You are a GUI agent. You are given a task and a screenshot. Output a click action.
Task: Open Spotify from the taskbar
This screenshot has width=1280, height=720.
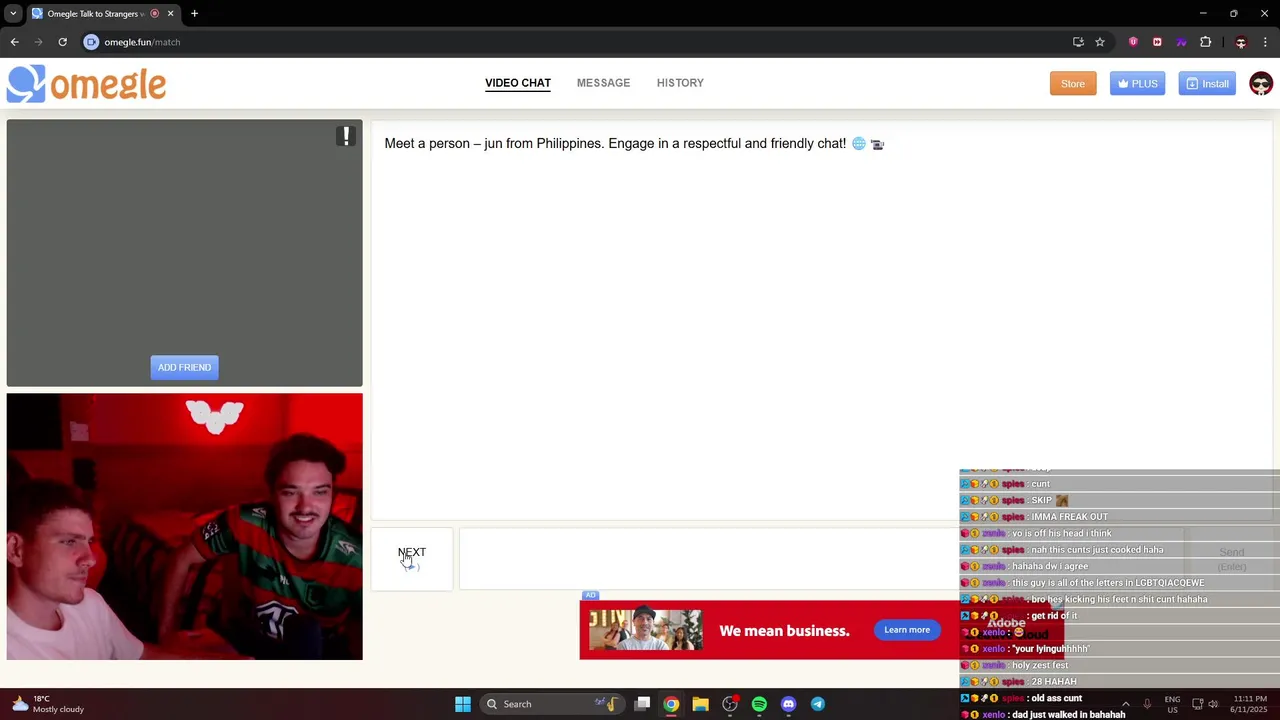[759, 704]
